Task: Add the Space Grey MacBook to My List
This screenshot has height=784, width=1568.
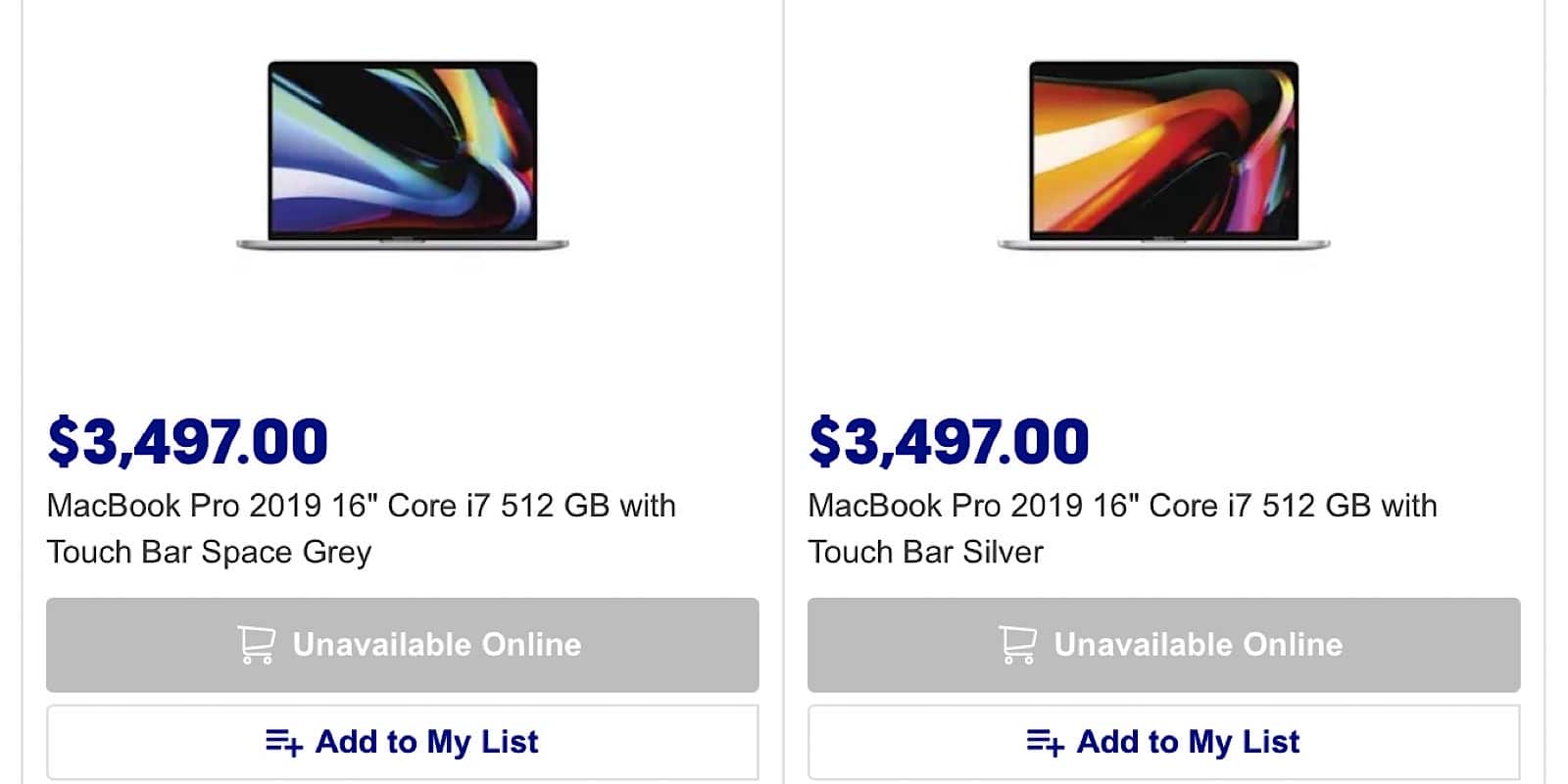Action: tap(402, 742)
